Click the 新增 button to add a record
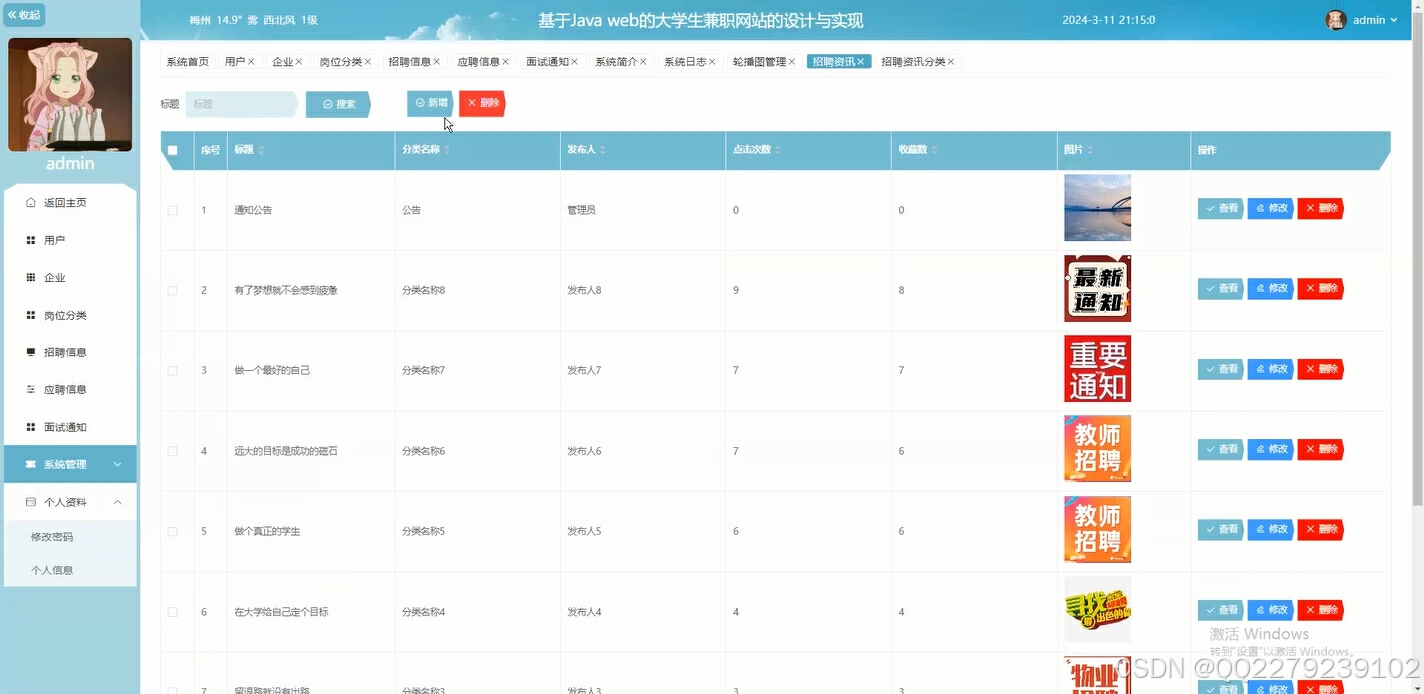Viewport: 1424px width, 694px height. coord(429,103)
